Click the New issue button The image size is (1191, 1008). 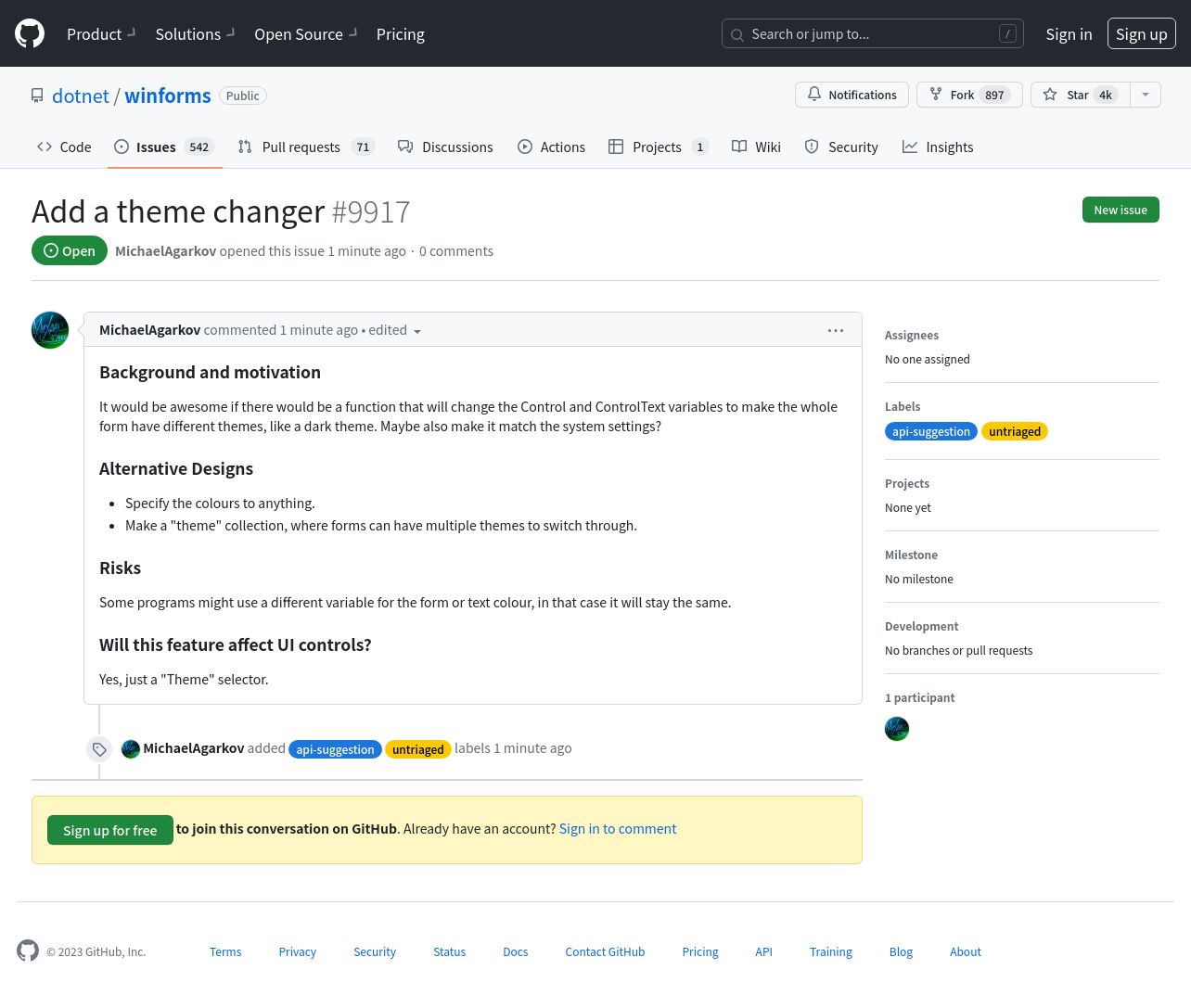(1121, 210)
